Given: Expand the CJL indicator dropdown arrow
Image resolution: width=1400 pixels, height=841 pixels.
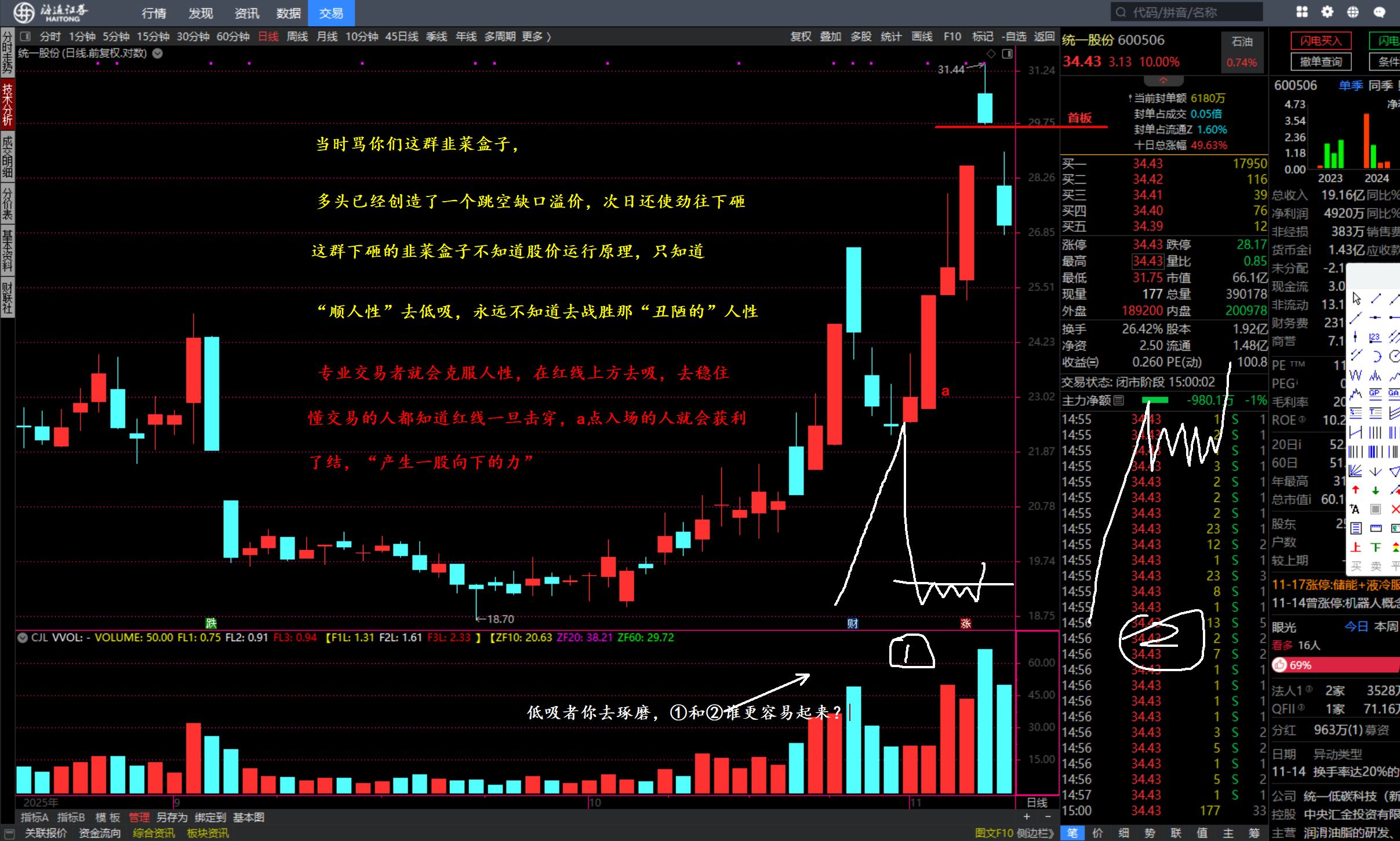Looking at the screenshot, I should tap(23, 638).
